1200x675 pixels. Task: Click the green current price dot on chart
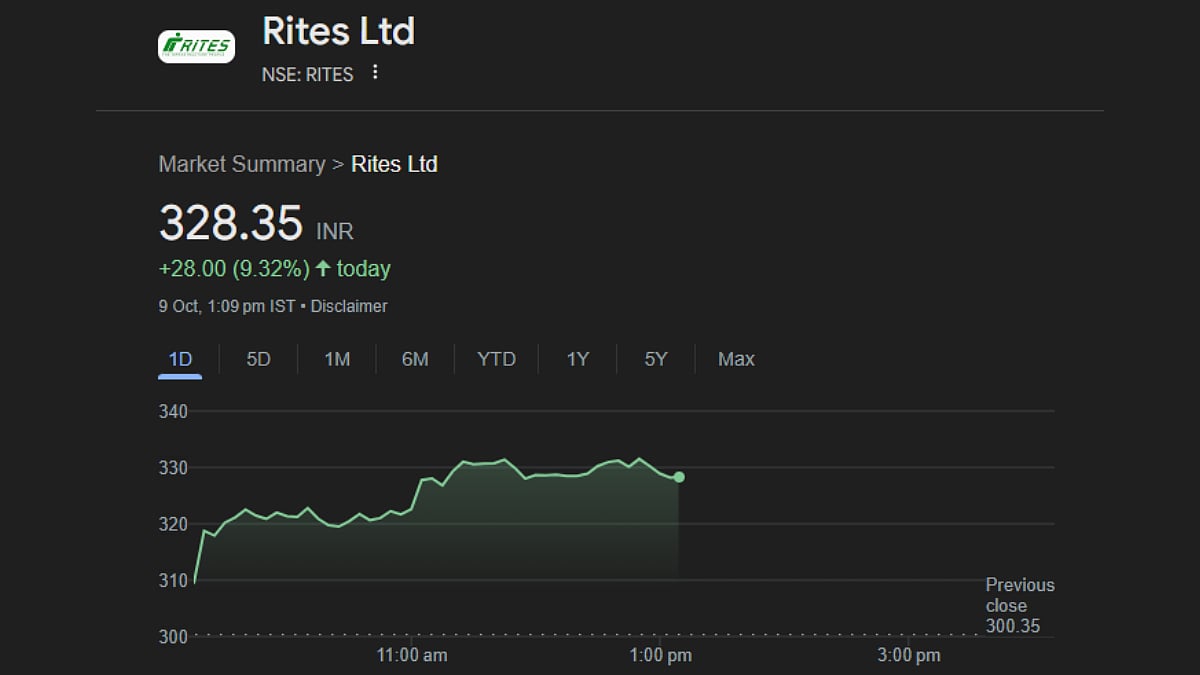[x=679, y=477]
